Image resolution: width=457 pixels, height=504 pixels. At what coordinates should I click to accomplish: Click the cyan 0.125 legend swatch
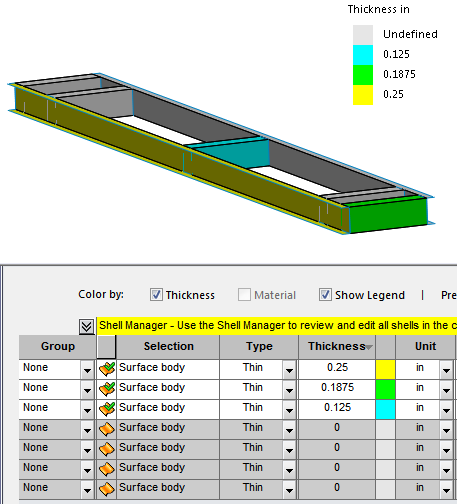(x=363, y=55)
